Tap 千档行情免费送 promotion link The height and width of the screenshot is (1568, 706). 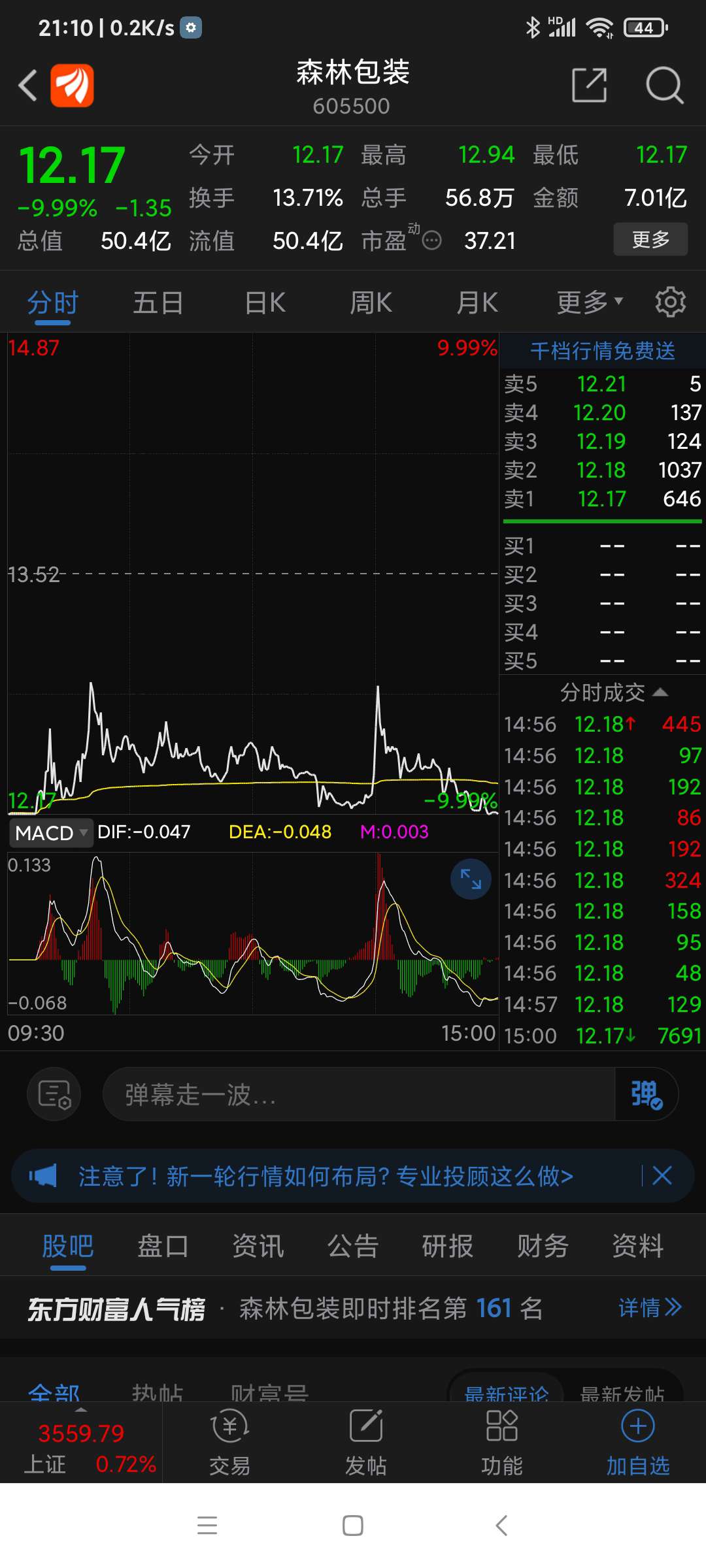coord(602,351)
